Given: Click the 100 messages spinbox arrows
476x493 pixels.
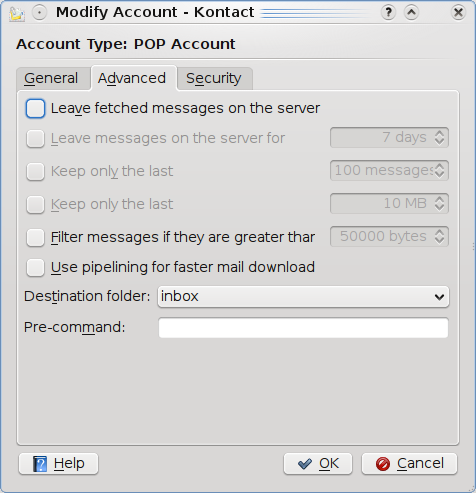Looking at the screenshot, I should (439, 170).
